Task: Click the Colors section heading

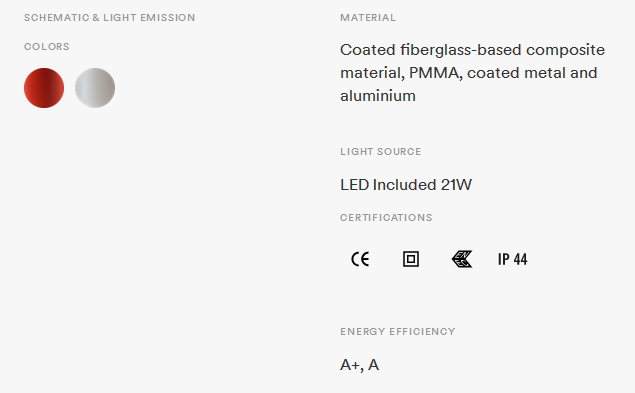Action: pos(47,47)
